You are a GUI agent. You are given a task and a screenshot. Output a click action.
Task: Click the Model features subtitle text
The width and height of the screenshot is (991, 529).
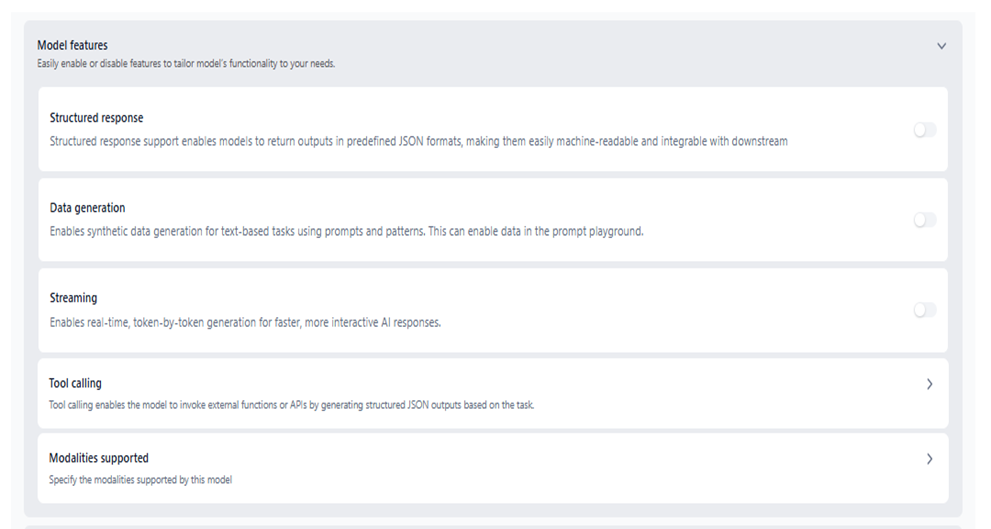tap(186, 64)
